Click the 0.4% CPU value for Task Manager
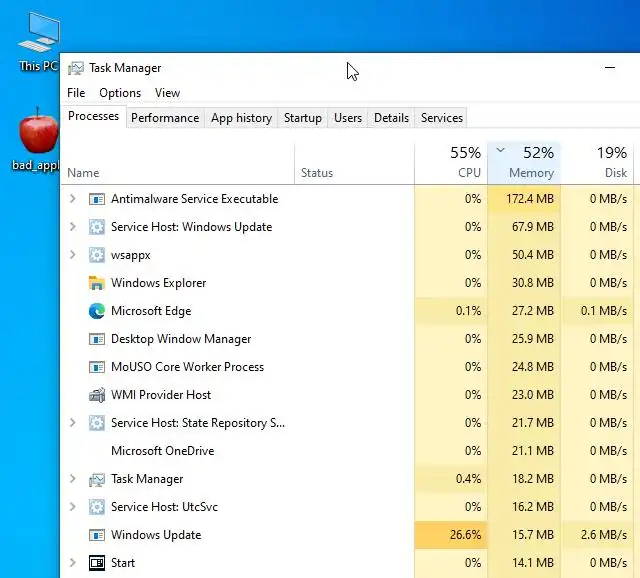The image size is (640, 578). pos(468,479)
